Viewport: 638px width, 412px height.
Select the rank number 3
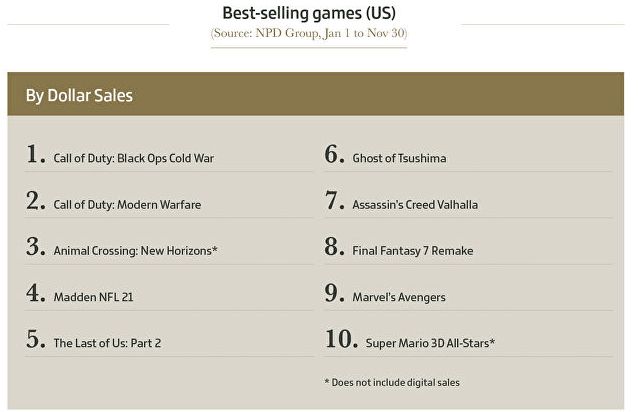click(36, 247)
